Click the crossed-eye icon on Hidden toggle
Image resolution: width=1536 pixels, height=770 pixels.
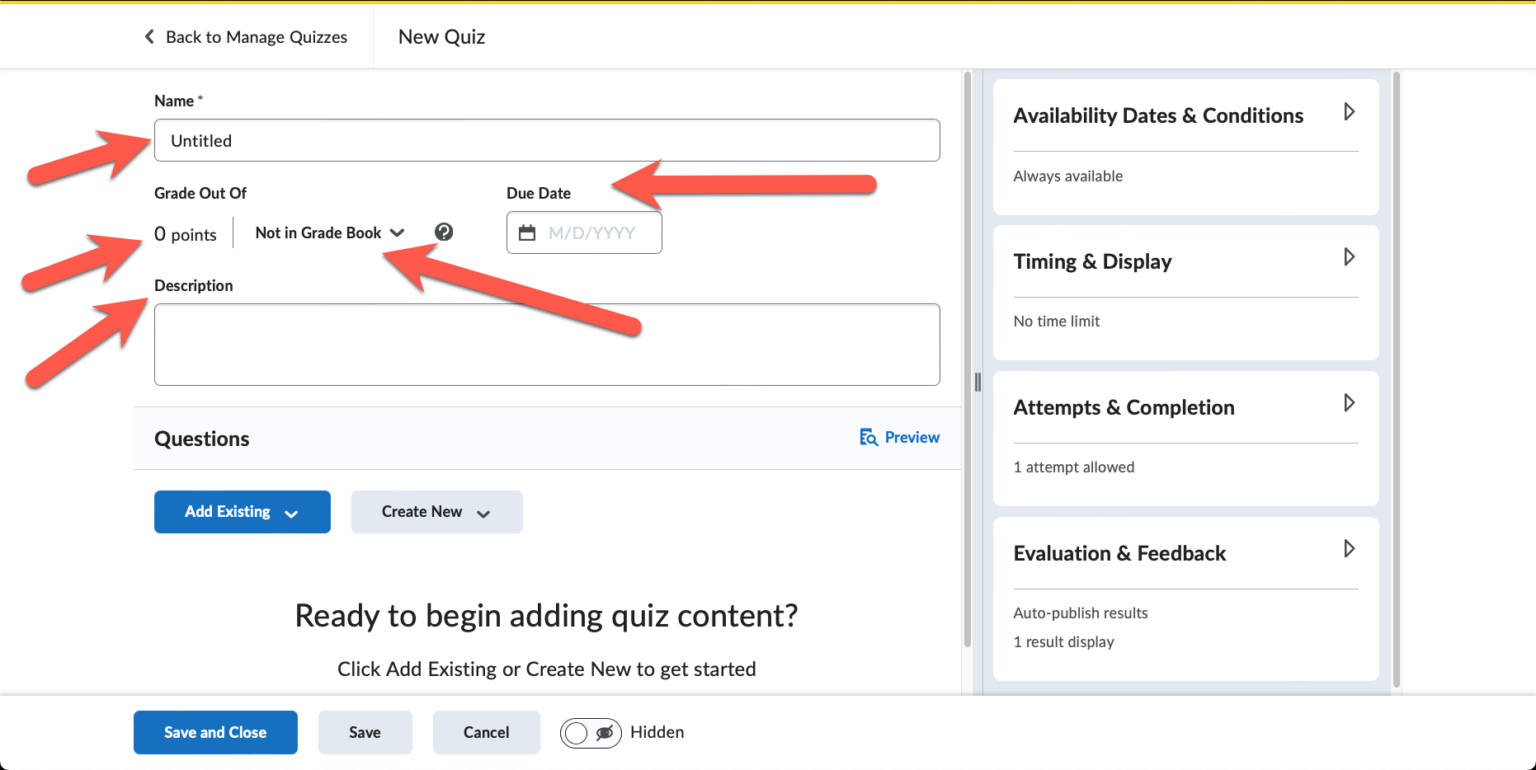[603, 732]
